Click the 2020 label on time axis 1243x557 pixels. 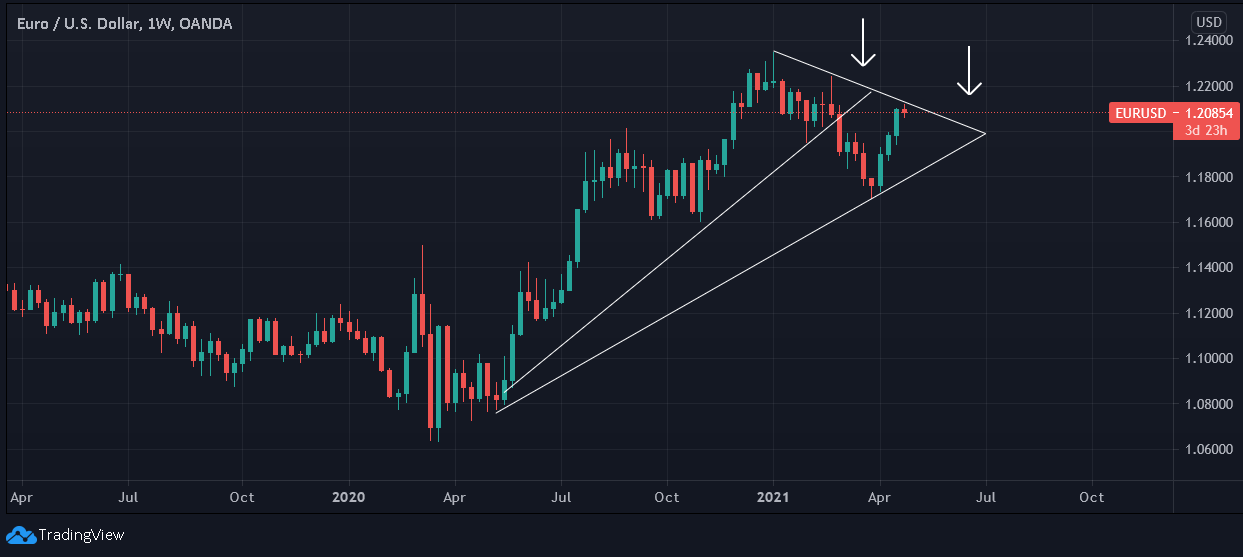(349, 497)
